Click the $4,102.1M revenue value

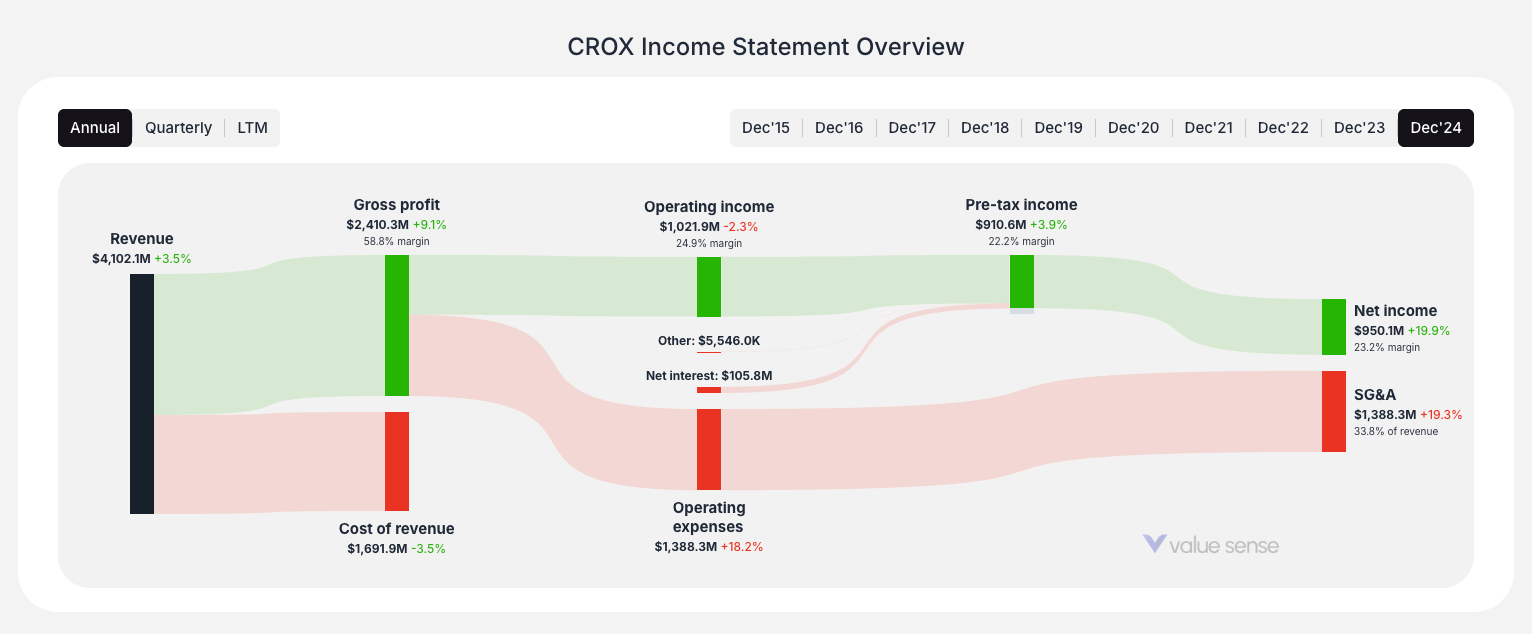121,258
